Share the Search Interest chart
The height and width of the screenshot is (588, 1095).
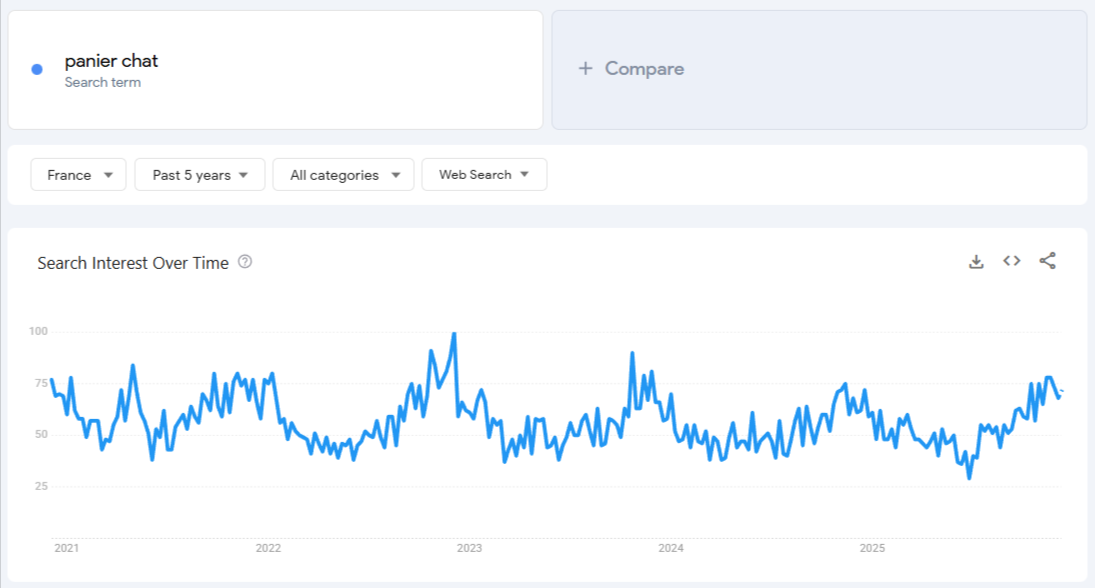click(x=1047, y=261)
